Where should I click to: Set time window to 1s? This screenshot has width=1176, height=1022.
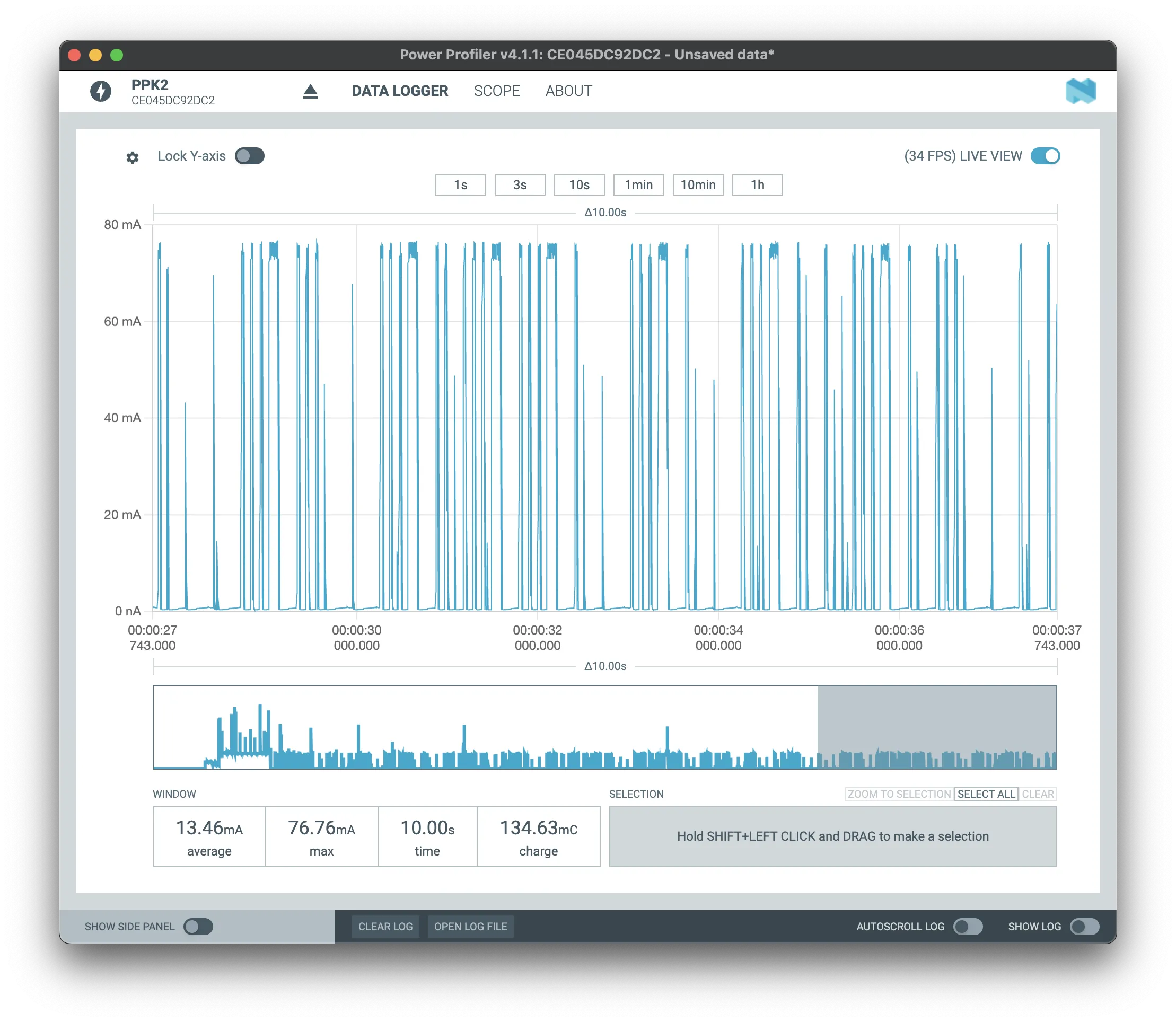coord(460,185)
